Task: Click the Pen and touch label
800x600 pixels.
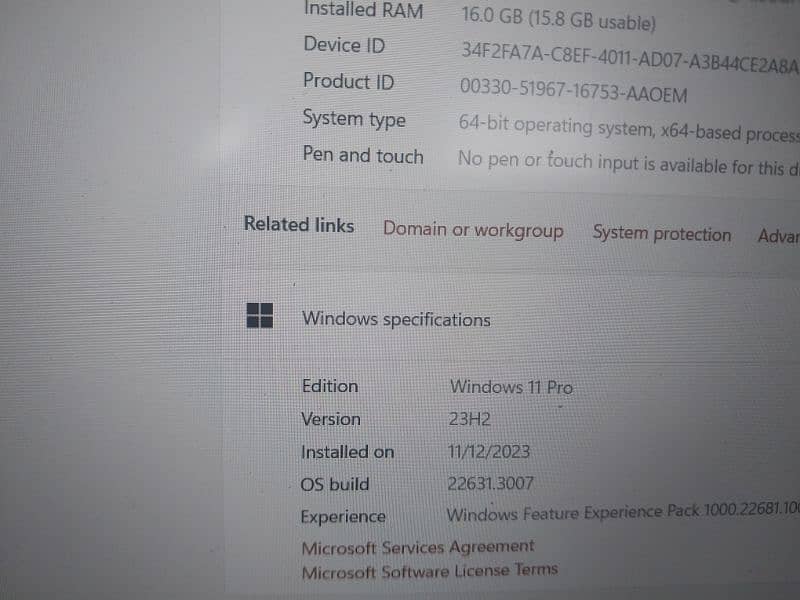Action: (363, 156)
